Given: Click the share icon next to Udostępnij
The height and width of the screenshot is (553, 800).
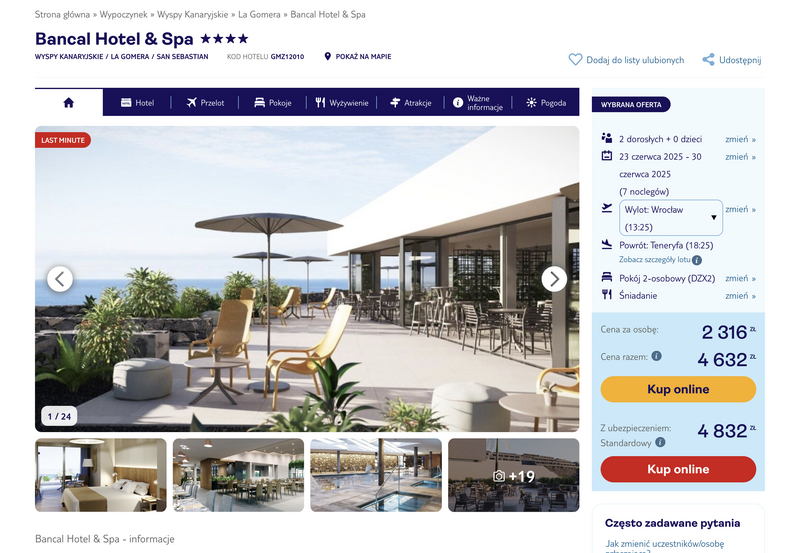Looking at the screenshot, I should [708, 60].
